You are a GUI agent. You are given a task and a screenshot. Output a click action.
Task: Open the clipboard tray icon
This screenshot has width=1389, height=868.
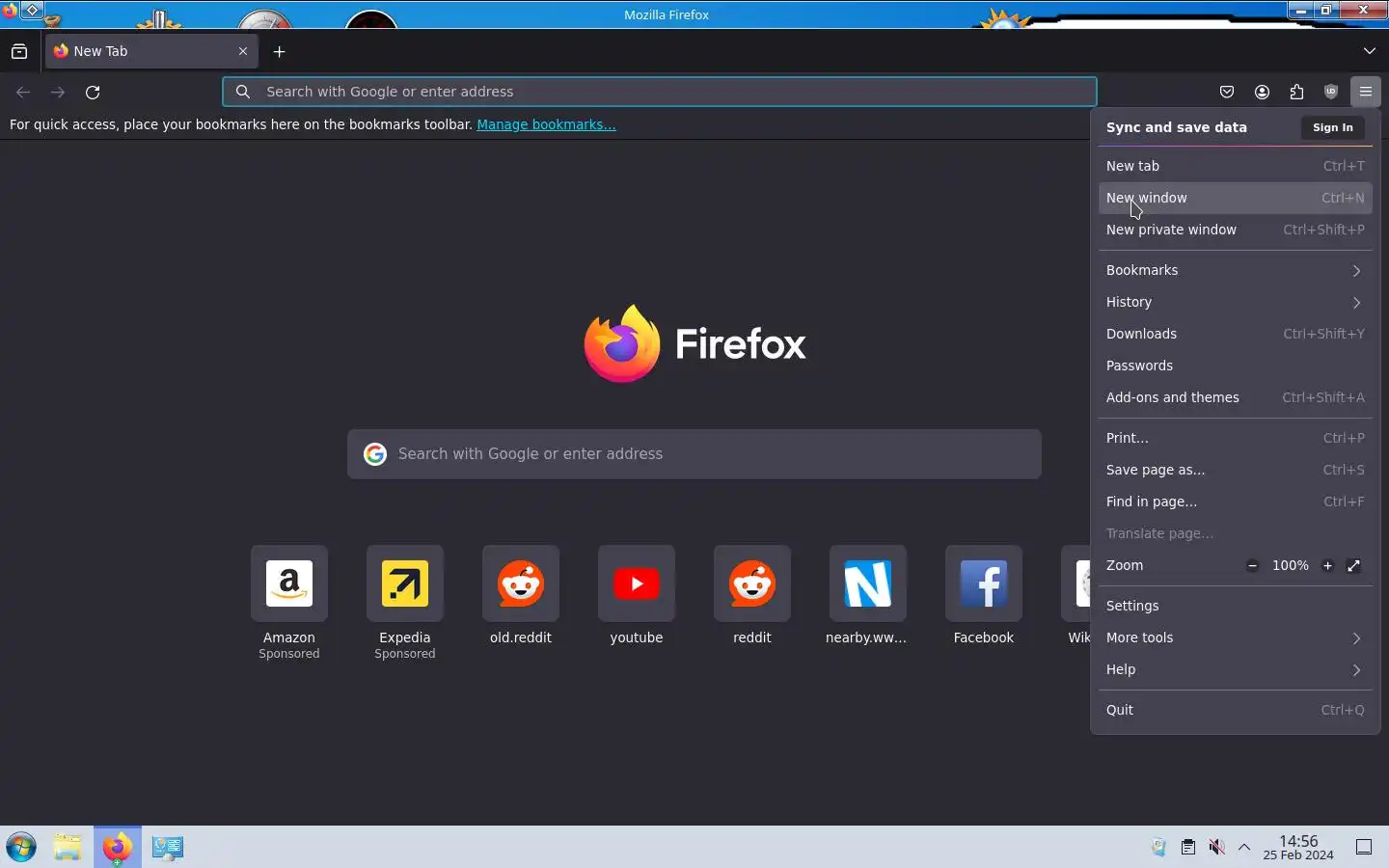click(x=1188, y=847)
